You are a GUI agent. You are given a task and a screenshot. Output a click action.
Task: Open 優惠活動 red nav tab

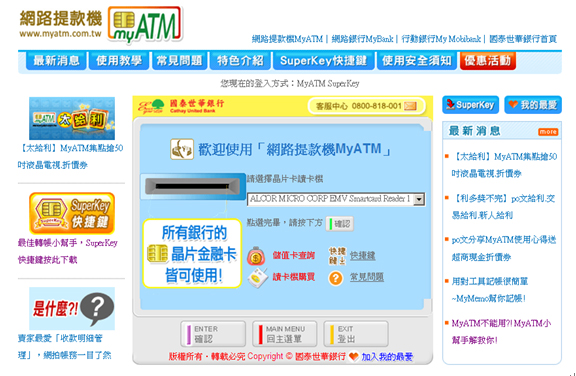(488, 61)
